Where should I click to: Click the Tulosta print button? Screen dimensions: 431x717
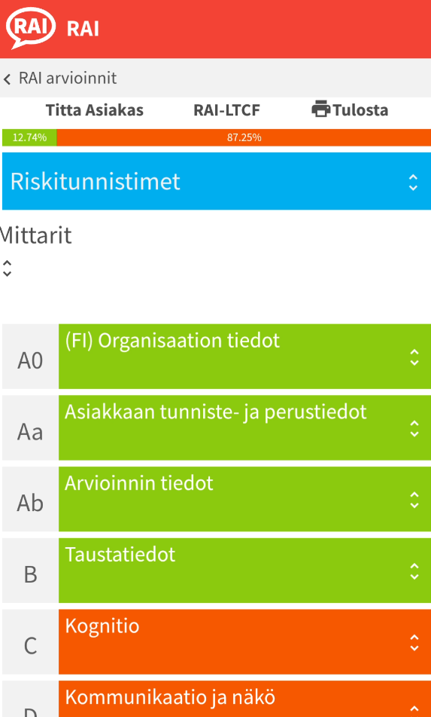tap(350, 110)
